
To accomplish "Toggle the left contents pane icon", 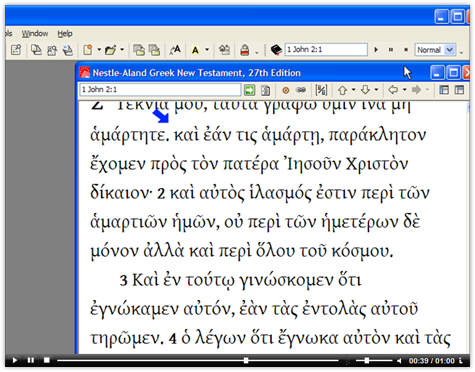I will [444, 90].
